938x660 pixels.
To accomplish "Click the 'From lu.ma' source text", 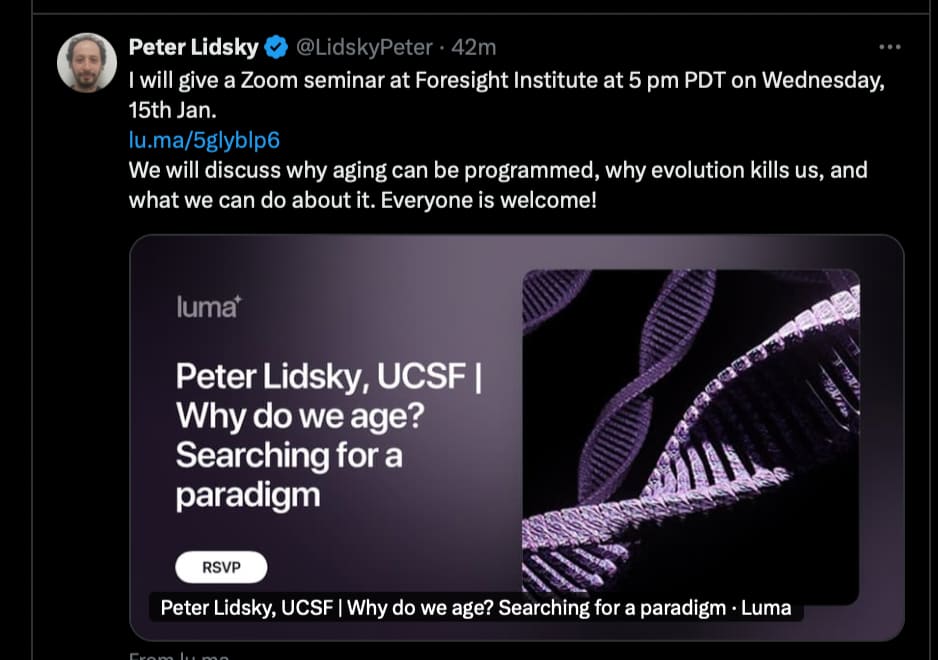I will click(x=179, y=655).
